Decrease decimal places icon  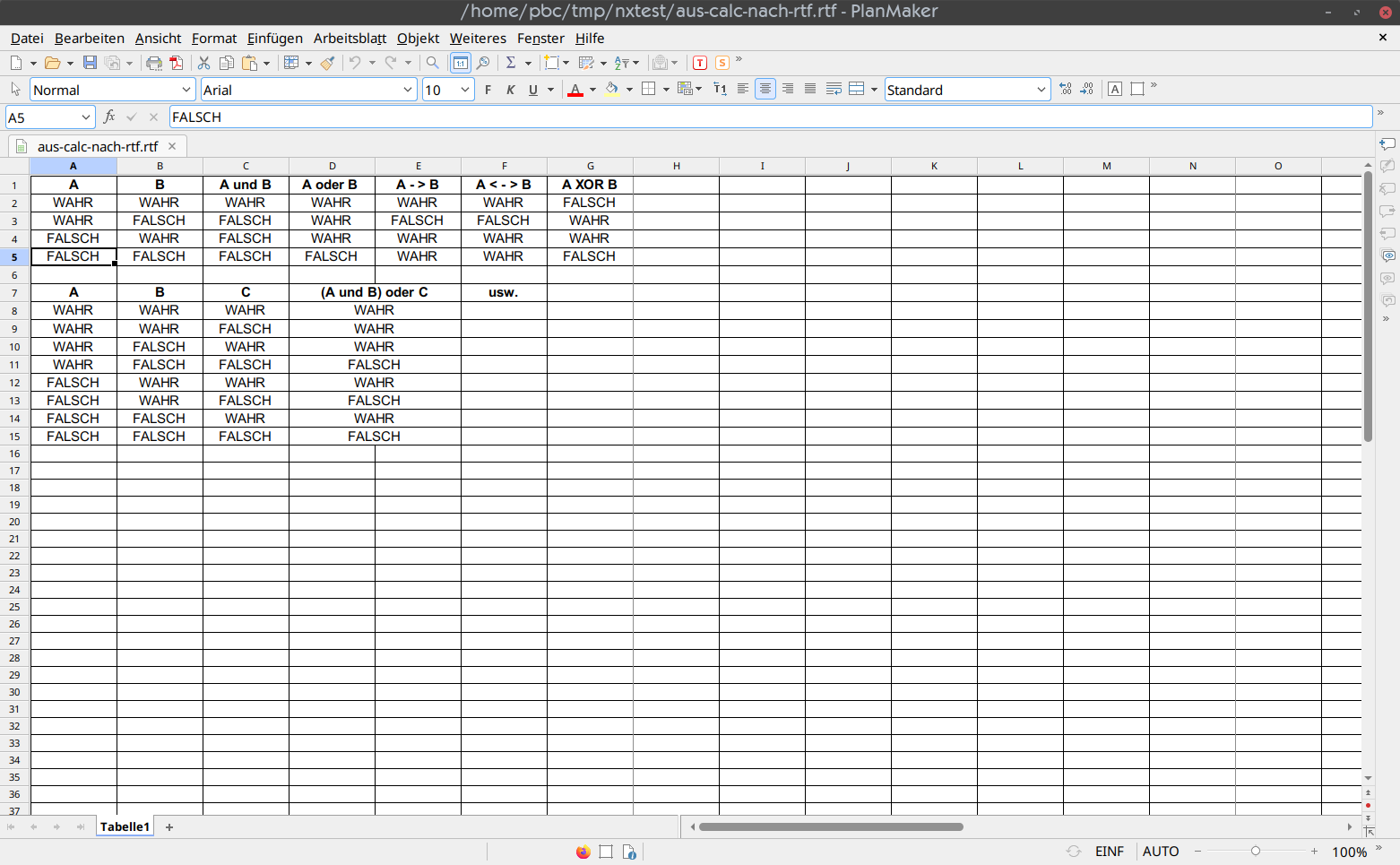tap(1087, 89)
